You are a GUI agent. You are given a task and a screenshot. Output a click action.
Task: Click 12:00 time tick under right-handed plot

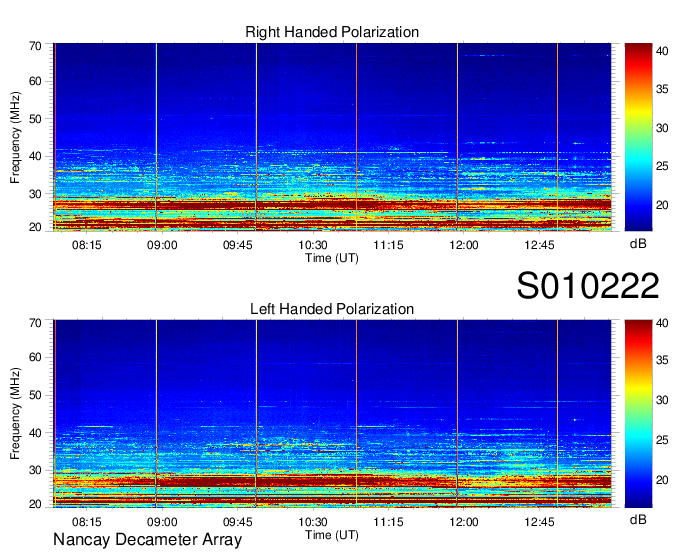pos(464,245)
